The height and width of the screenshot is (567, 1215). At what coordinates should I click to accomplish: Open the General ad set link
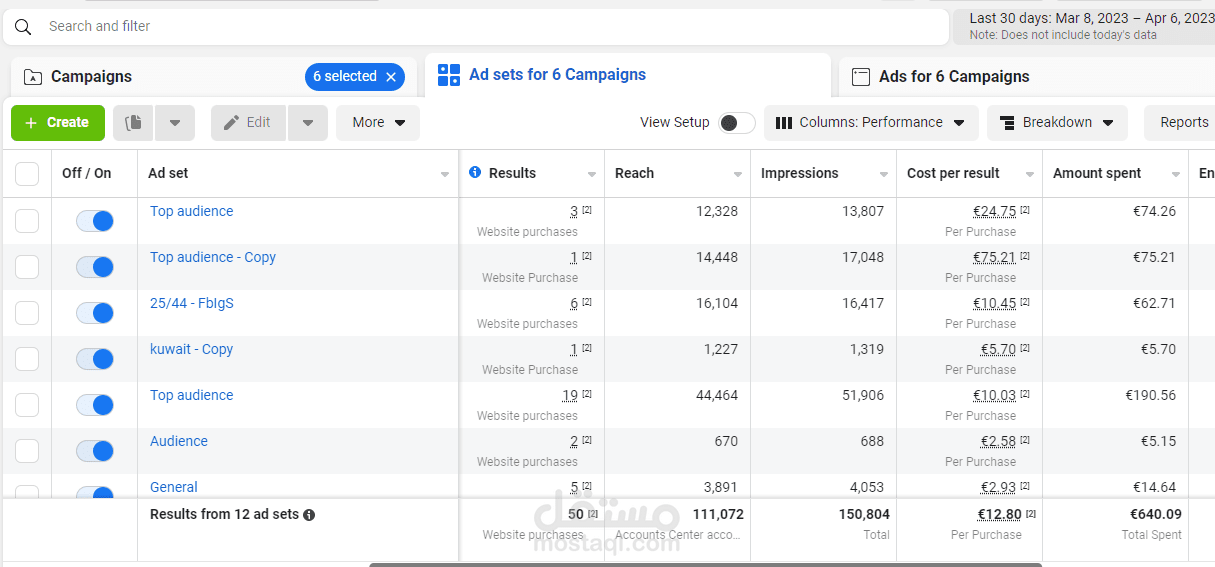[x=174, y=487]
